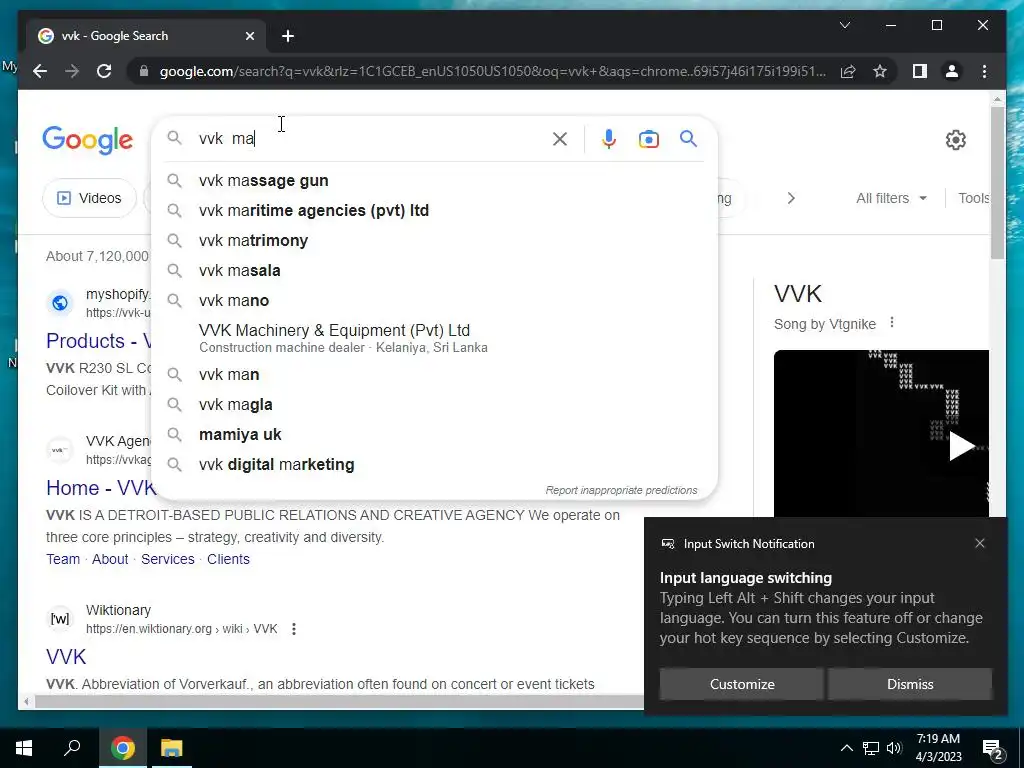The image size is (1024, 768).
Task: Choose suggestion vvk mano
Action: click(434, 301)
